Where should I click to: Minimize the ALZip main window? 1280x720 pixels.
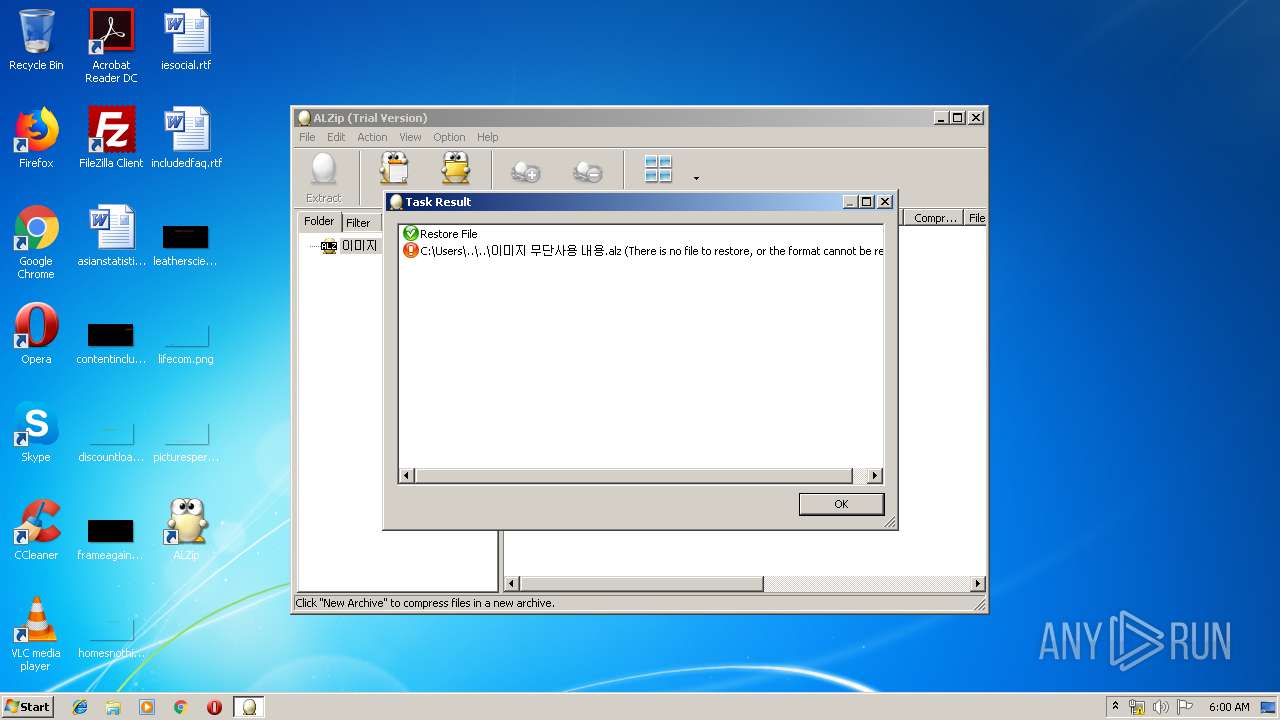(x=941, y=118)
